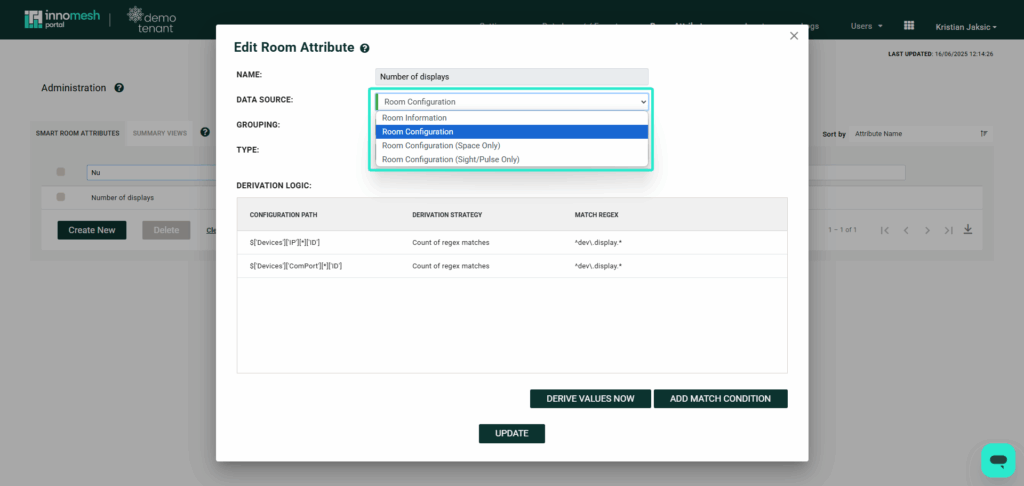Click the attribute filter field containing Nu
This screenshot has width=1024, height=486.
pyautogui.click(x=152, y=172)
